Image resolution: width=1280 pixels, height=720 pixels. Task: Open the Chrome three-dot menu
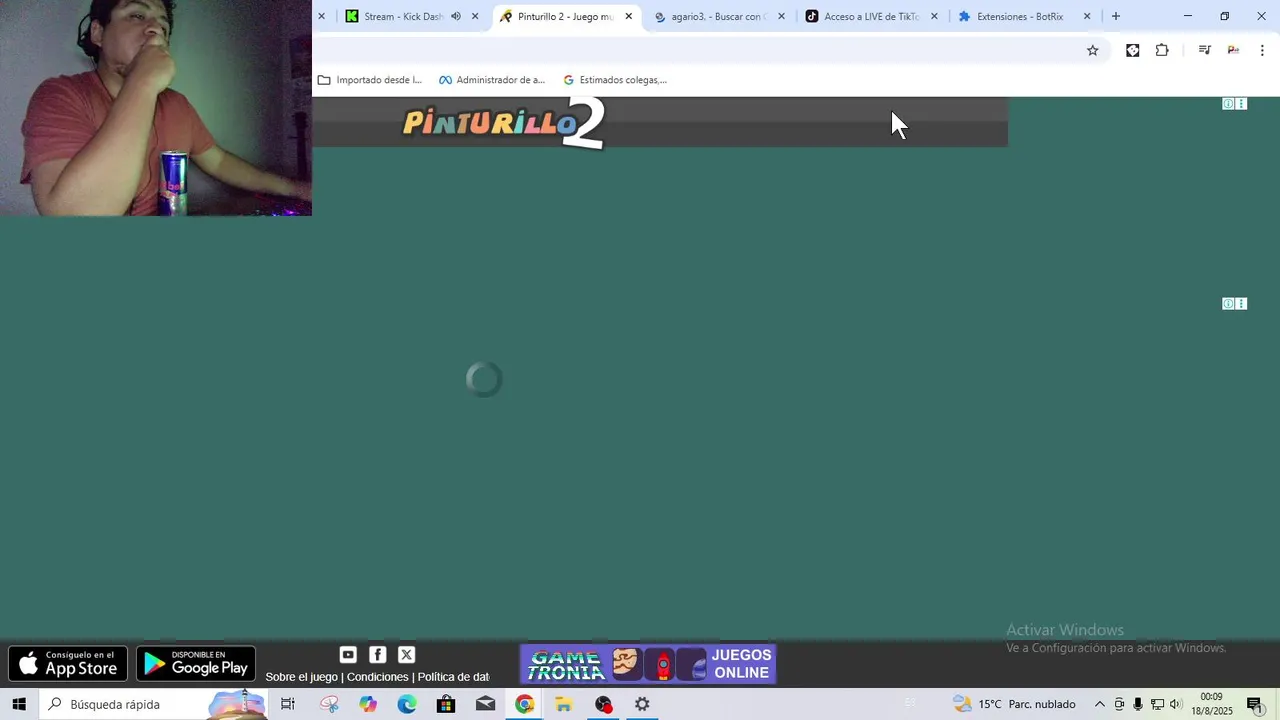point(1262,50)
